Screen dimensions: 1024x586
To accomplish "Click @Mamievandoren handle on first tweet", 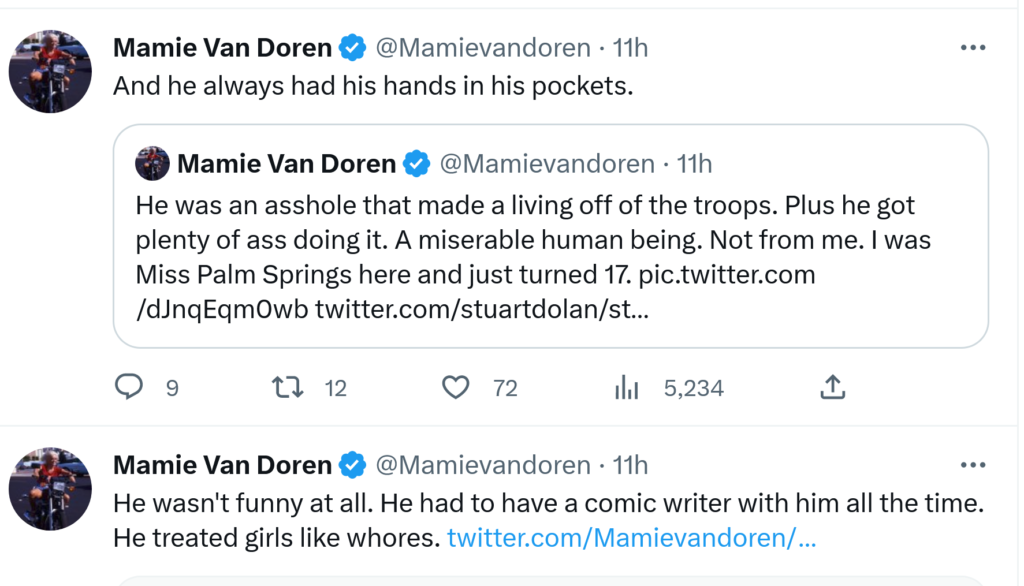I will (x=482, y=47).
